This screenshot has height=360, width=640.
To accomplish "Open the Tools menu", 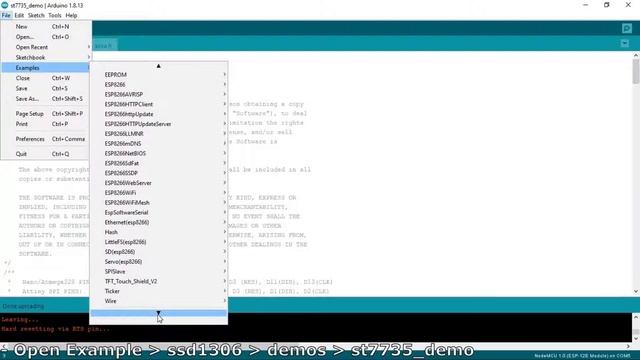I will pyautogui.click(x=55, y=16).
